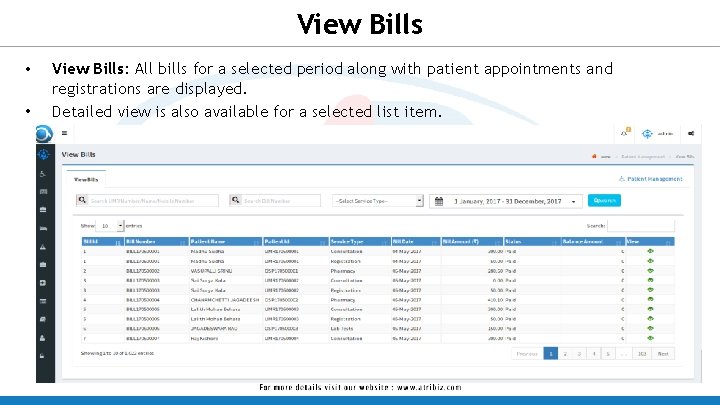Sort by Bill Number column
The height and width of the screenshot is (405, 720).
[x=157, y=242]
